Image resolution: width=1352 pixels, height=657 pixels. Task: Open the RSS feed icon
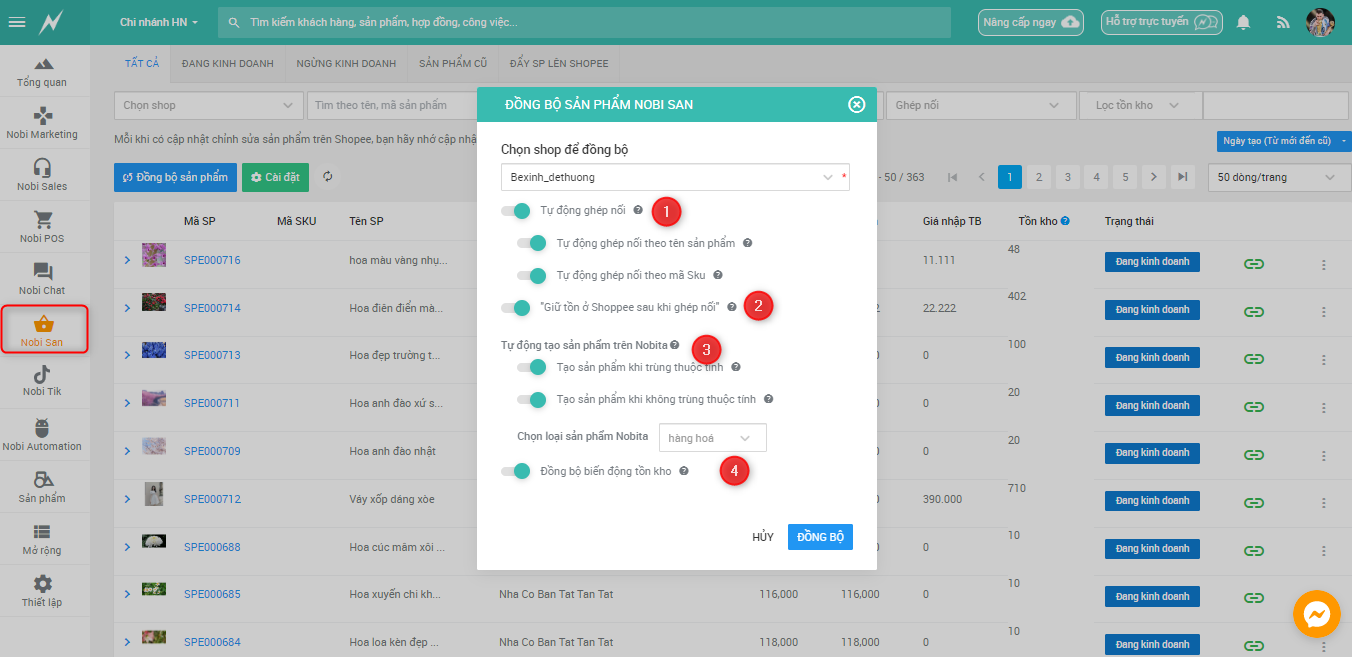1283,22
